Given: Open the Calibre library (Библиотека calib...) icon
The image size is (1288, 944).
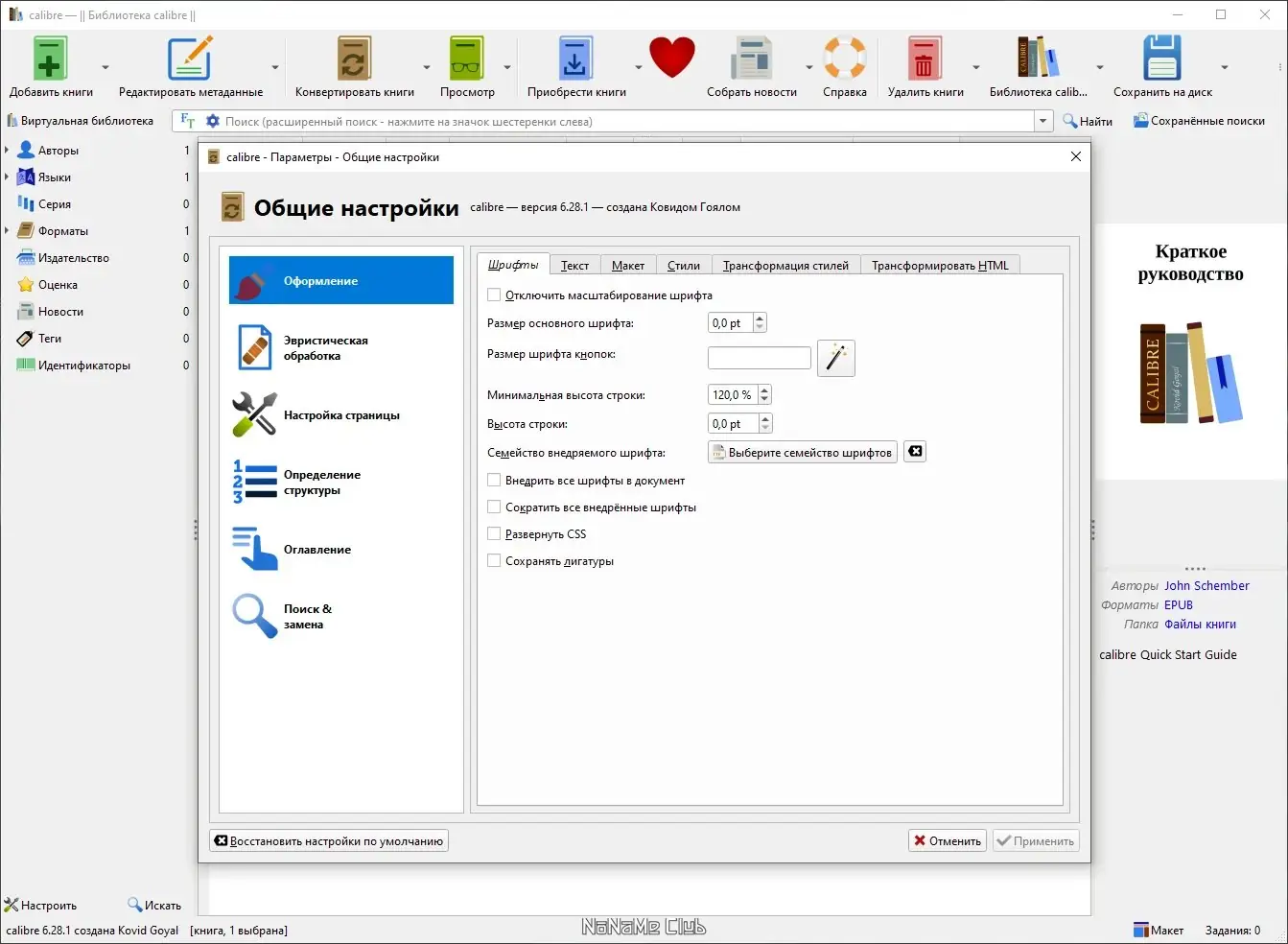Looking at the screenshot, I should coord(1039,59).
